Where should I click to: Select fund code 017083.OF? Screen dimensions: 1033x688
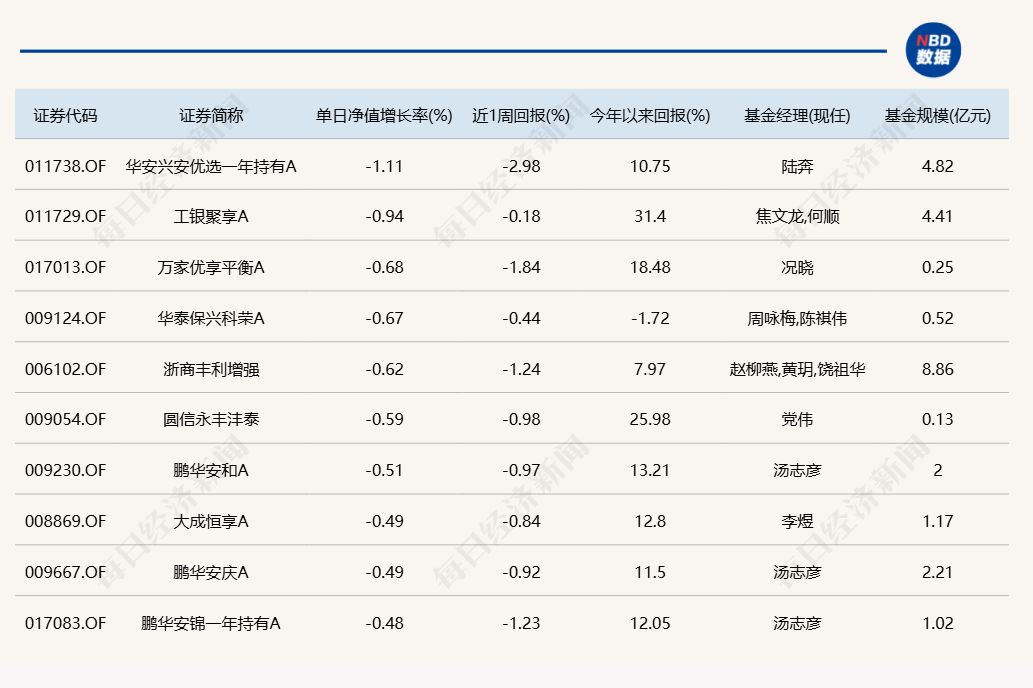pos(65,623)
